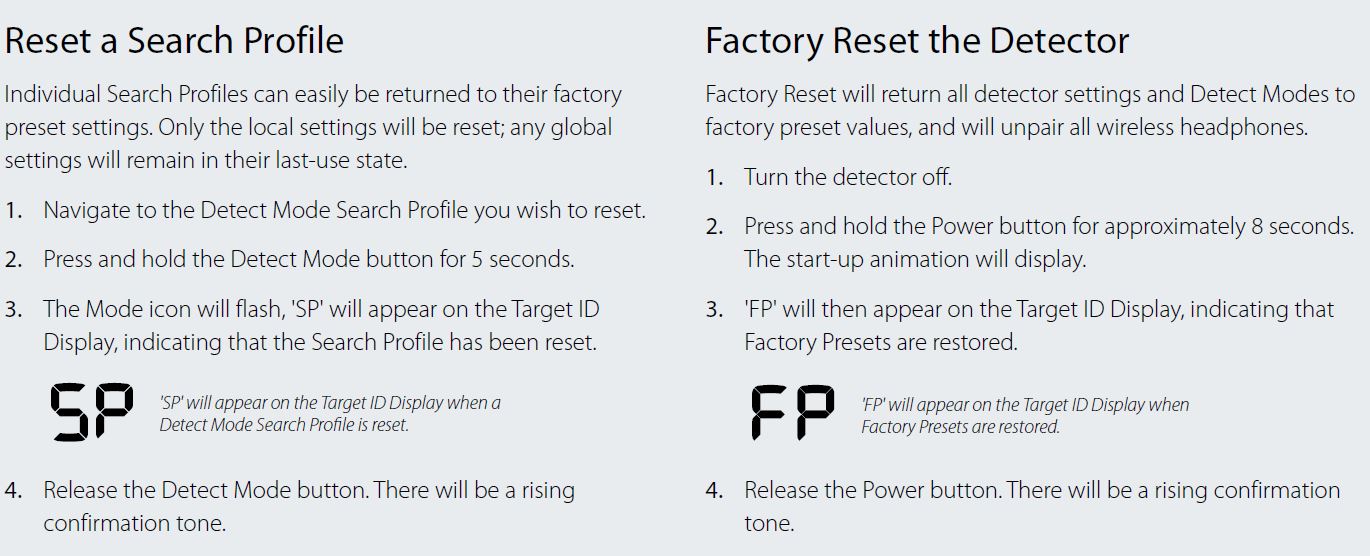Click step 'Release the Detect Mode button'
Image resolution: width=1370 pixels, height=556 pixels.
coord(309,507)
